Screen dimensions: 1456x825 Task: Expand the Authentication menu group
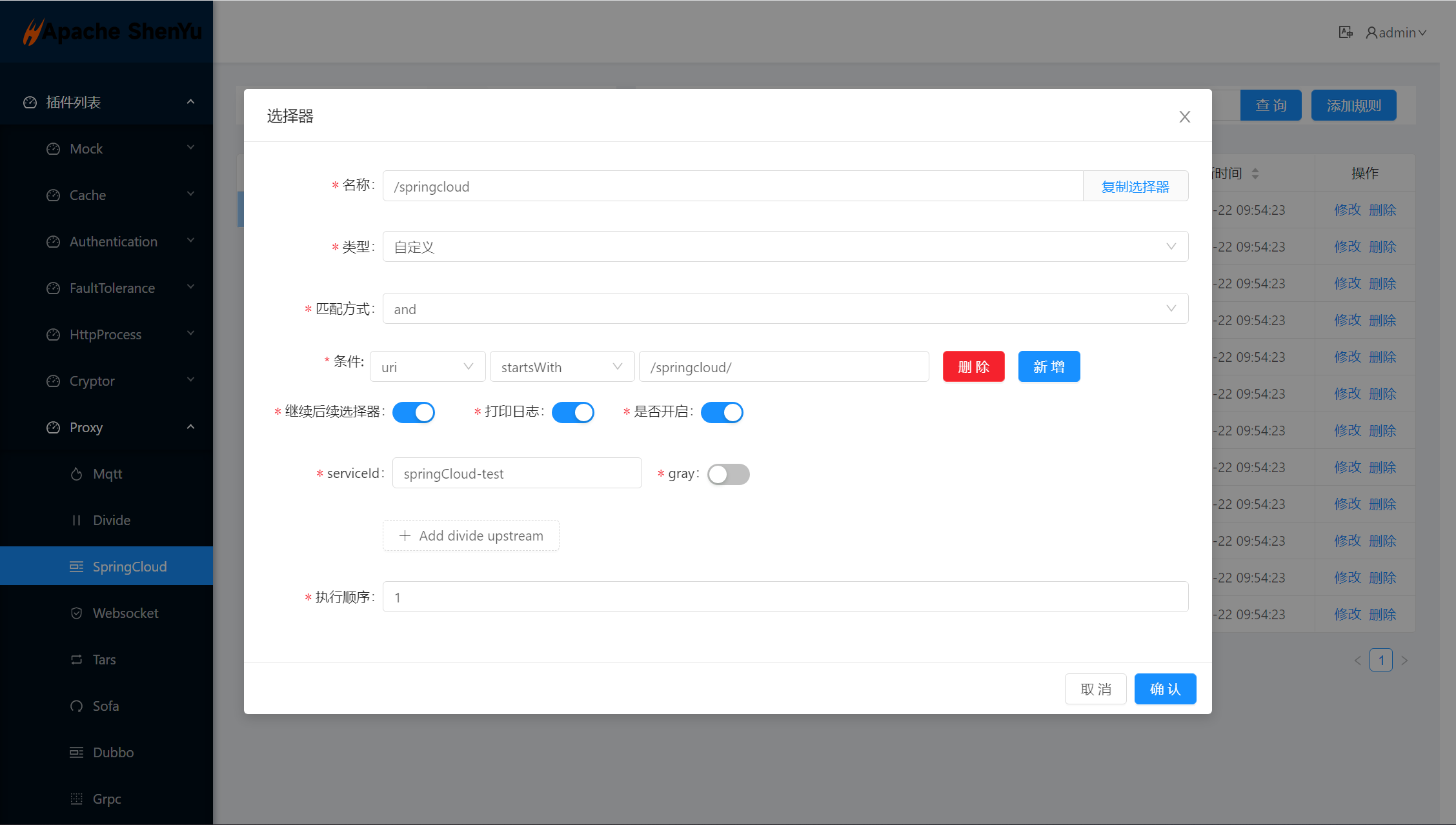[113, 242]
